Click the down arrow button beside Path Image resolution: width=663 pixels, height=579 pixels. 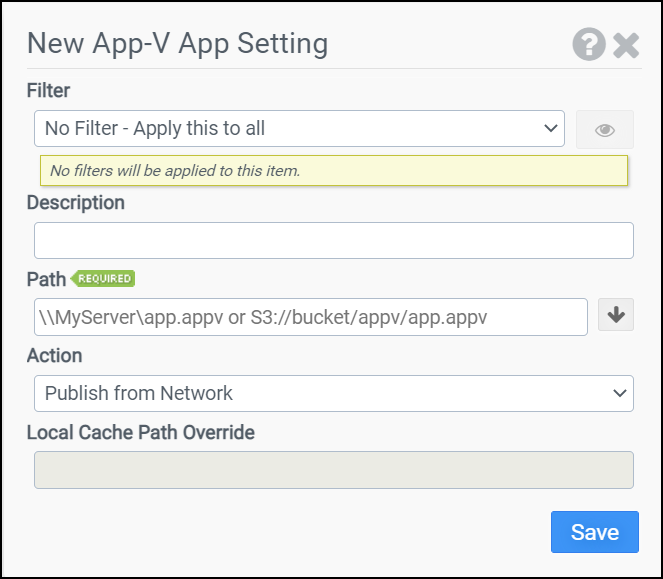coord(615,315)
